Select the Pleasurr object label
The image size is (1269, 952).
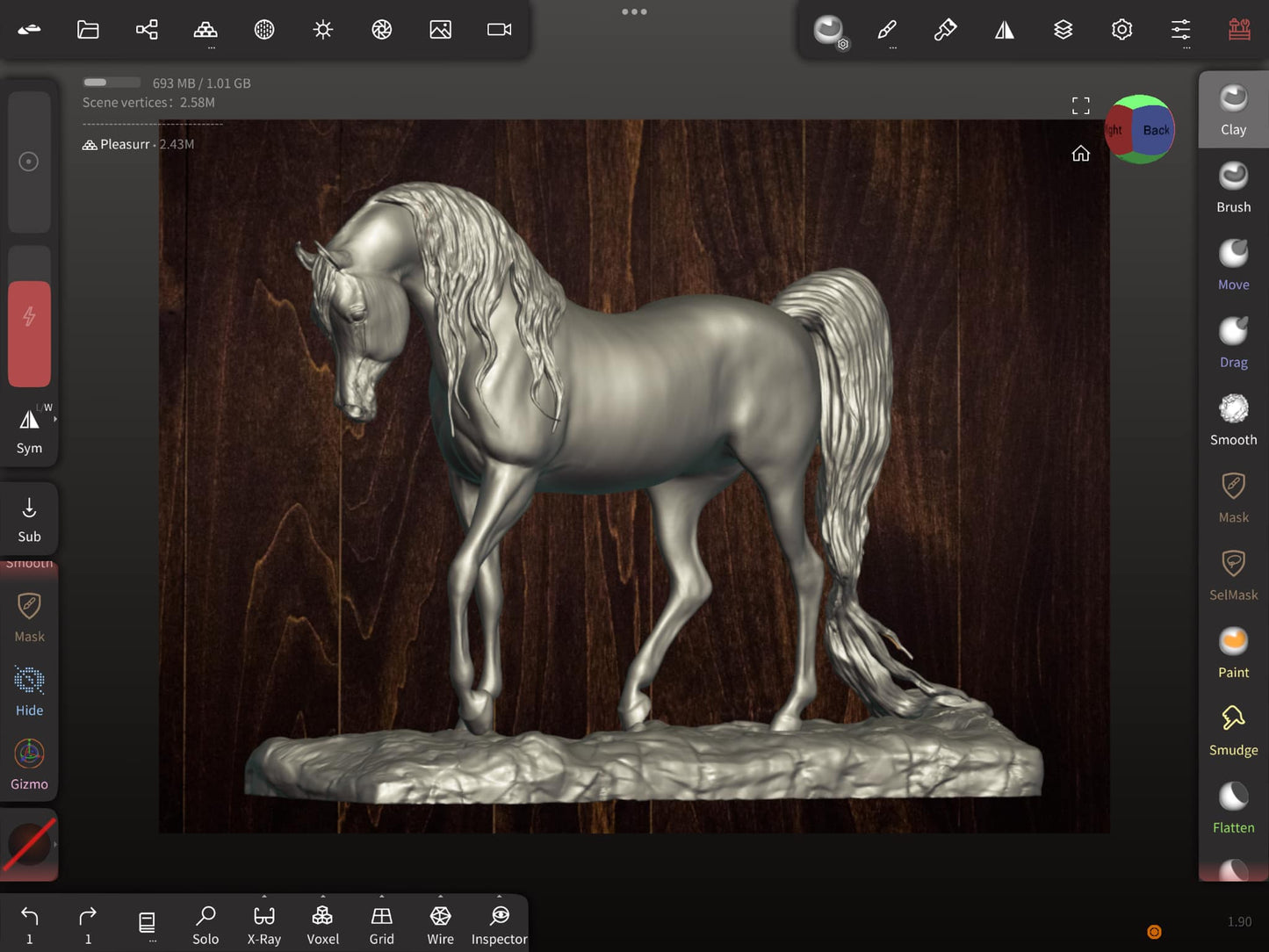point(124,144)
